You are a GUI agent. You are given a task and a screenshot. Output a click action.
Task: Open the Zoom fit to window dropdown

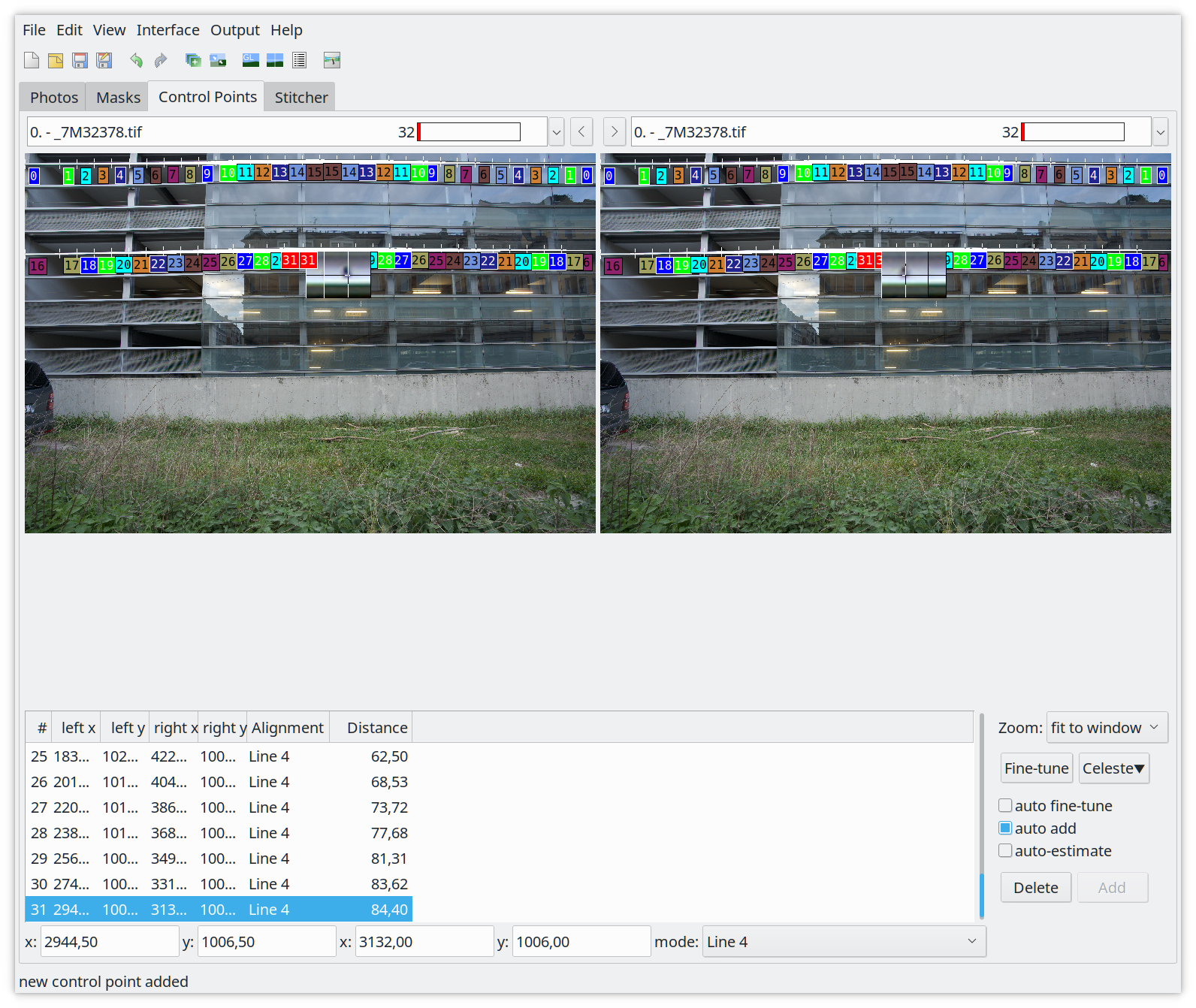coord(1107,727)
